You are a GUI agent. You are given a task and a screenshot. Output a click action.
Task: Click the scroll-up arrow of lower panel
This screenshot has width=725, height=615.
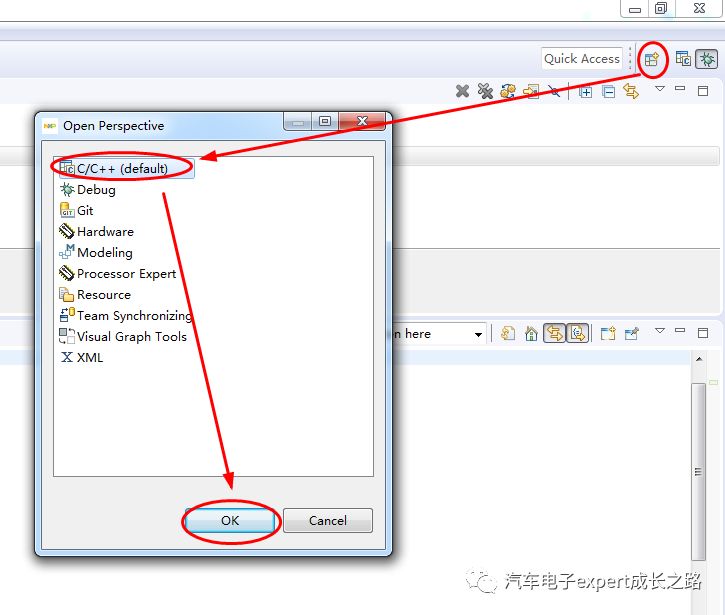699,359
